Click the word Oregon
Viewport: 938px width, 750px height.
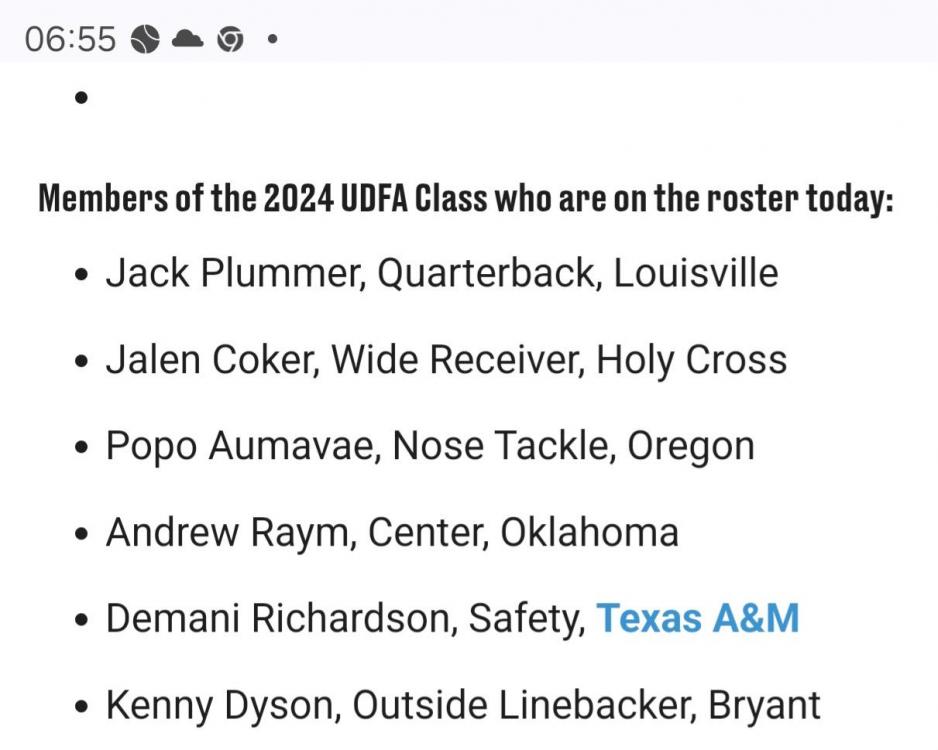pyautogui.click(x=690, y=446)
